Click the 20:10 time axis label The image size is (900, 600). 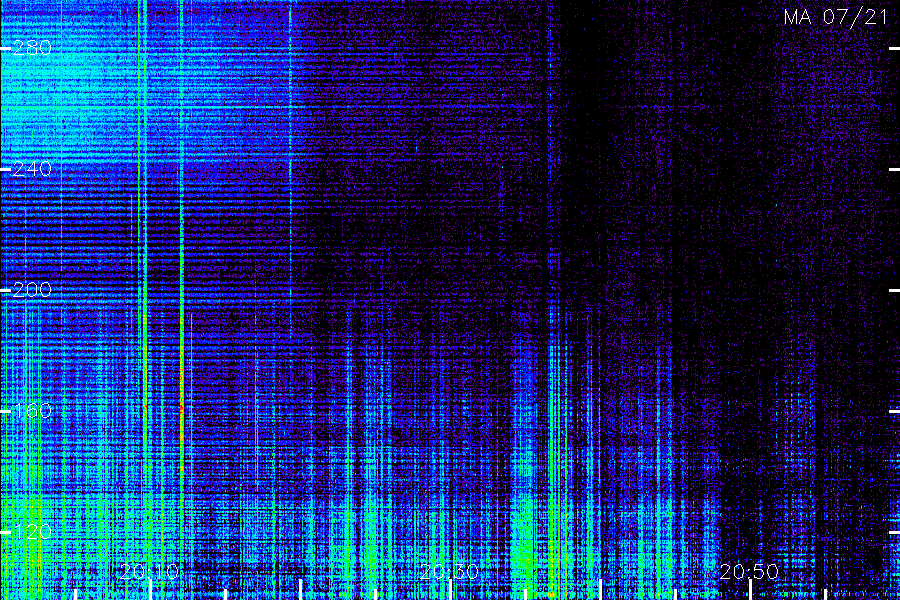(x=150, y=571)
